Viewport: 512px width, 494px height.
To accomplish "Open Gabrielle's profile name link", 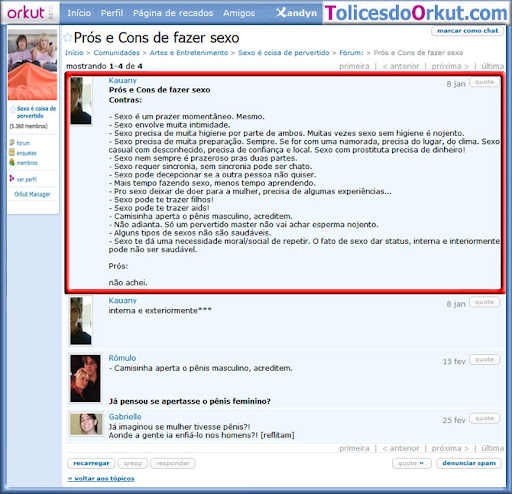I will pos(125,417).
